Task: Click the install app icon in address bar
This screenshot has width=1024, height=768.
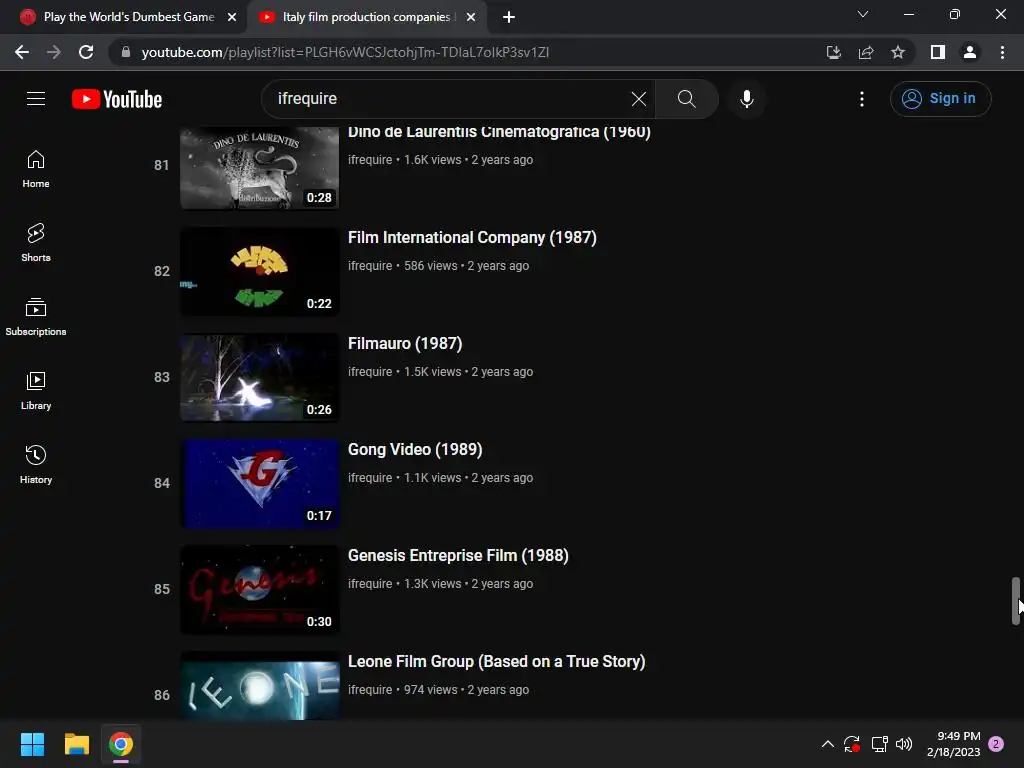Action: [833, 52]
